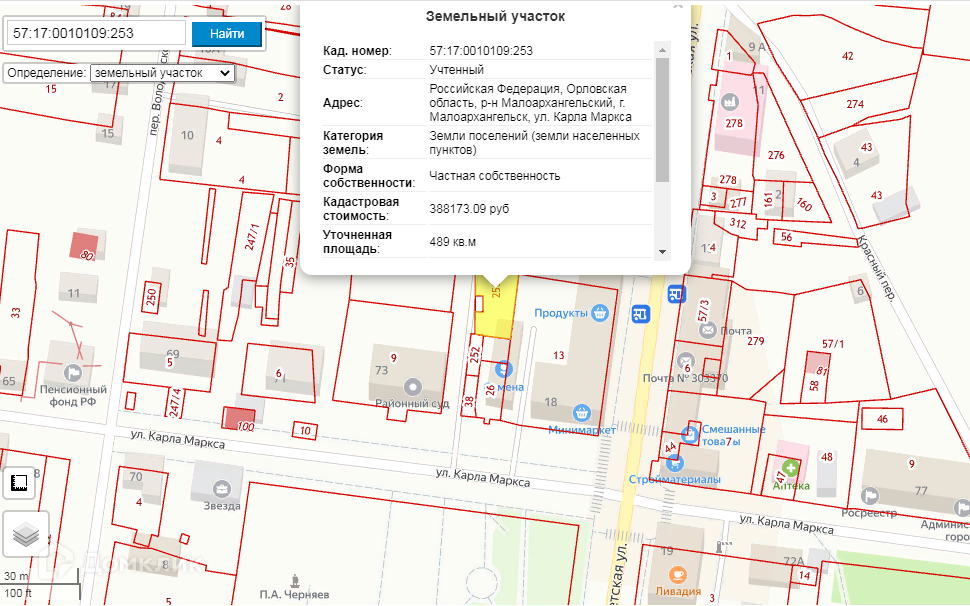This screenshot has height=606, width=970.
Task: Select the Районный суд marker icon
Action: pos(412,388)
